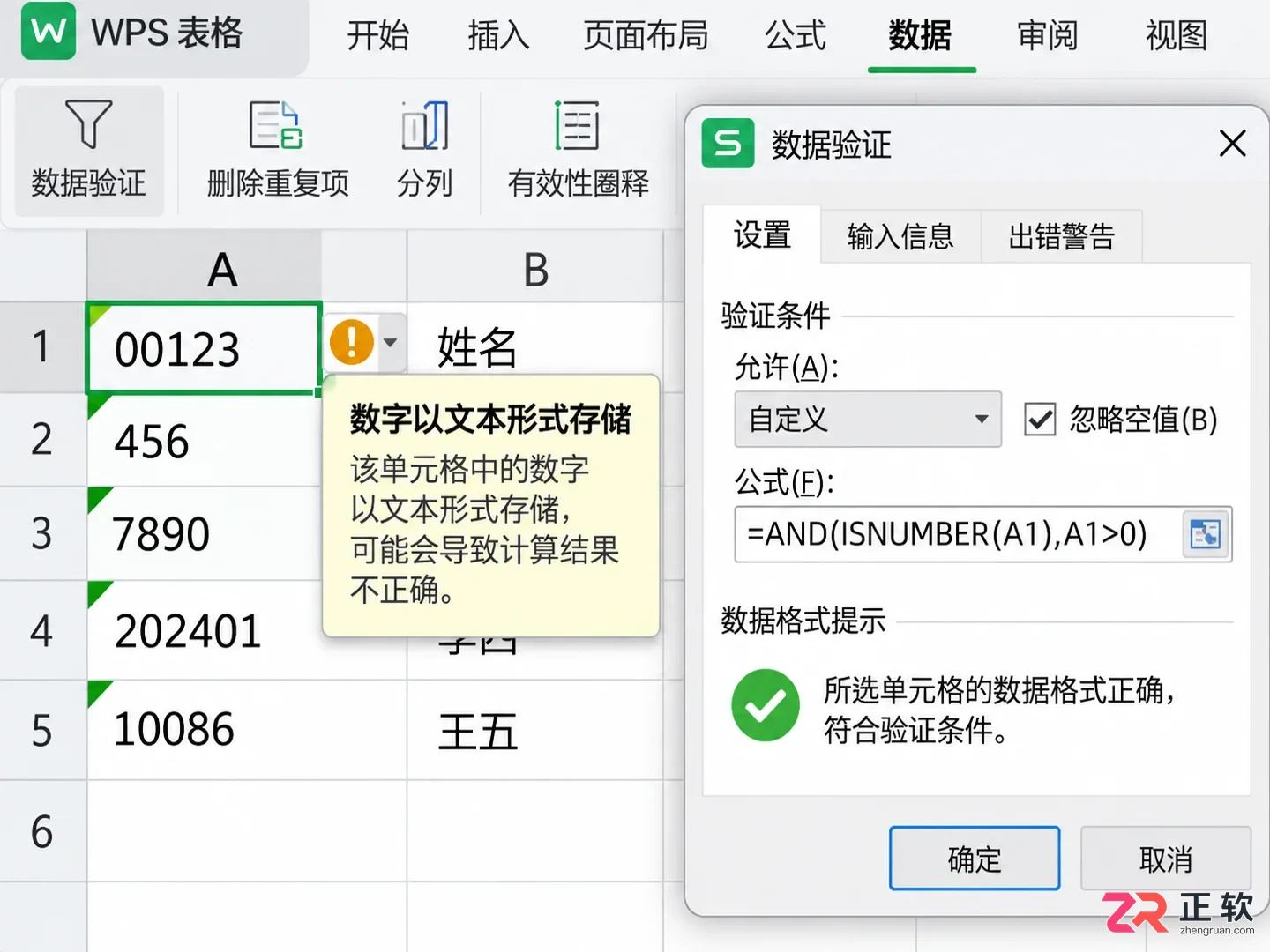This screenshot has width=1270, height=952.
Task: Open the 审阅 ribbon tab
Action: [x=1048, y=36]
